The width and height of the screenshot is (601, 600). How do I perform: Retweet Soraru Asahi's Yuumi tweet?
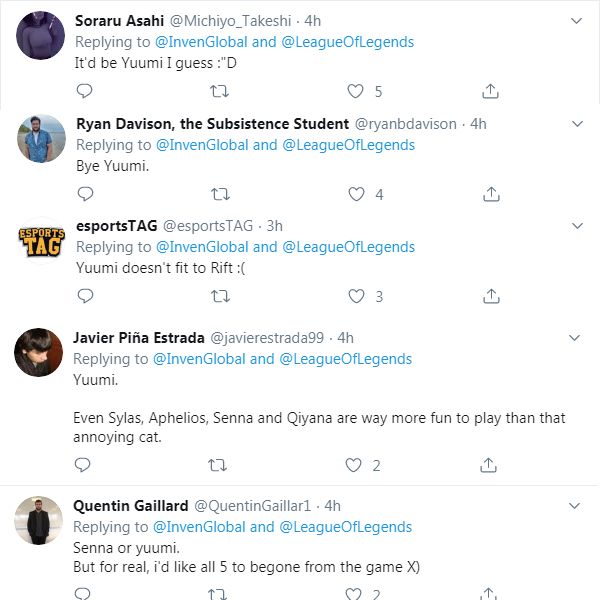tap(219, 91)
